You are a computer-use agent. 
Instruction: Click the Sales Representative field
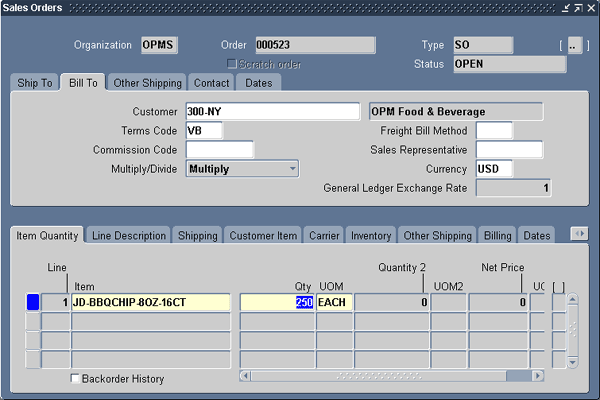509,150
